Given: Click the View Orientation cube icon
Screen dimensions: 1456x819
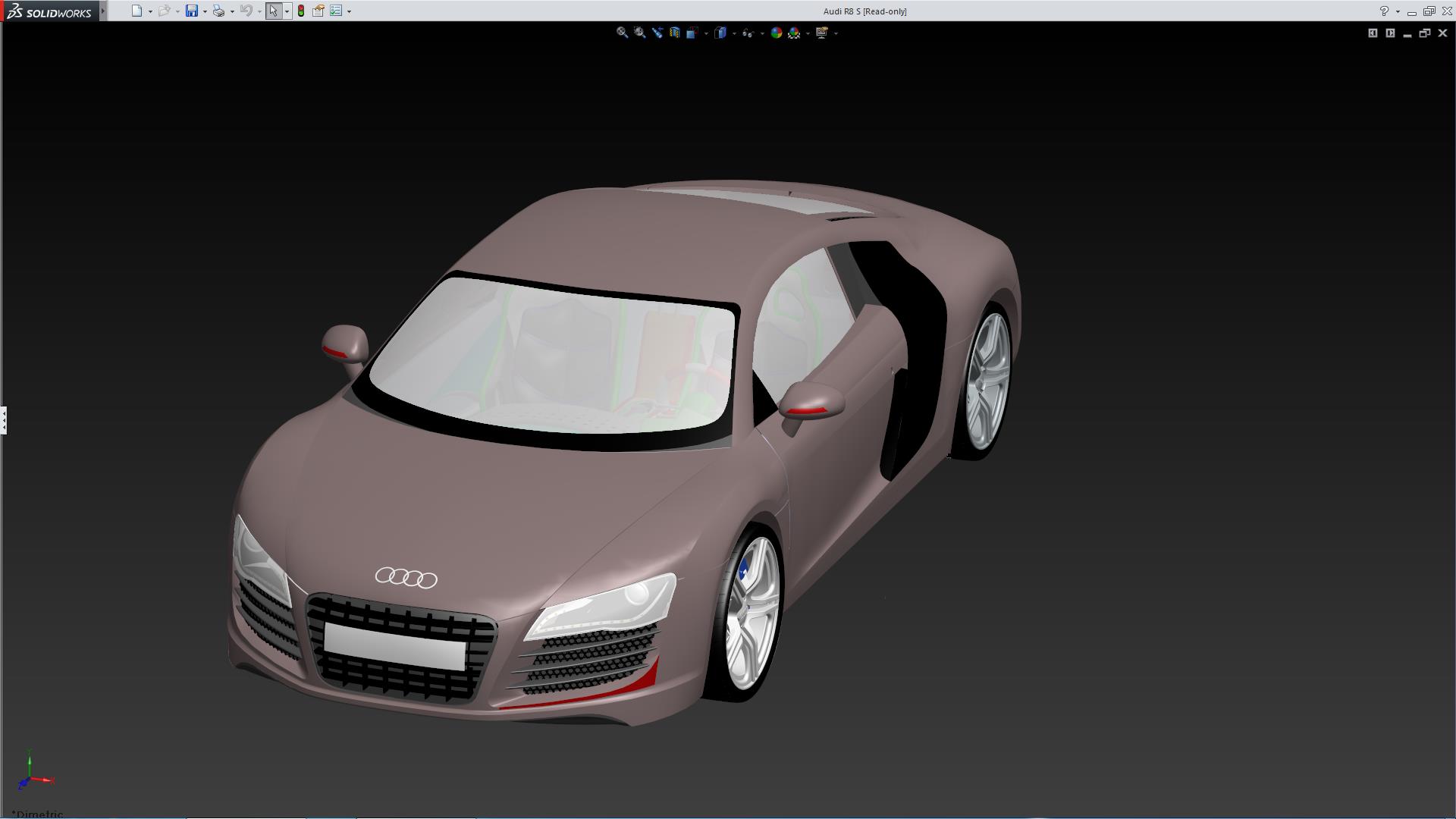Looking at the screenshot, I should pyautogui.click(x=692, y=33).
